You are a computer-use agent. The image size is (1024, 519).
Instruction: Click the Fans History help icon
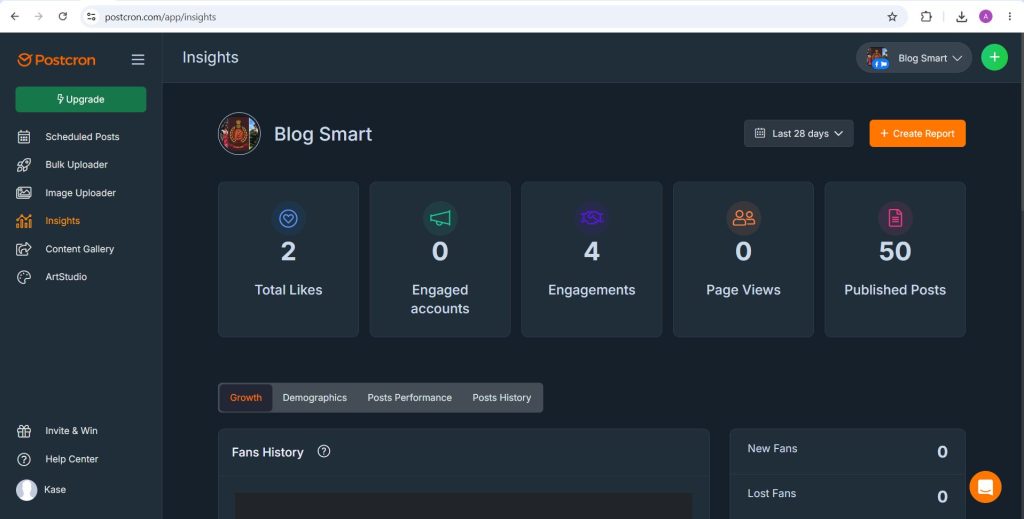(323, 451)
